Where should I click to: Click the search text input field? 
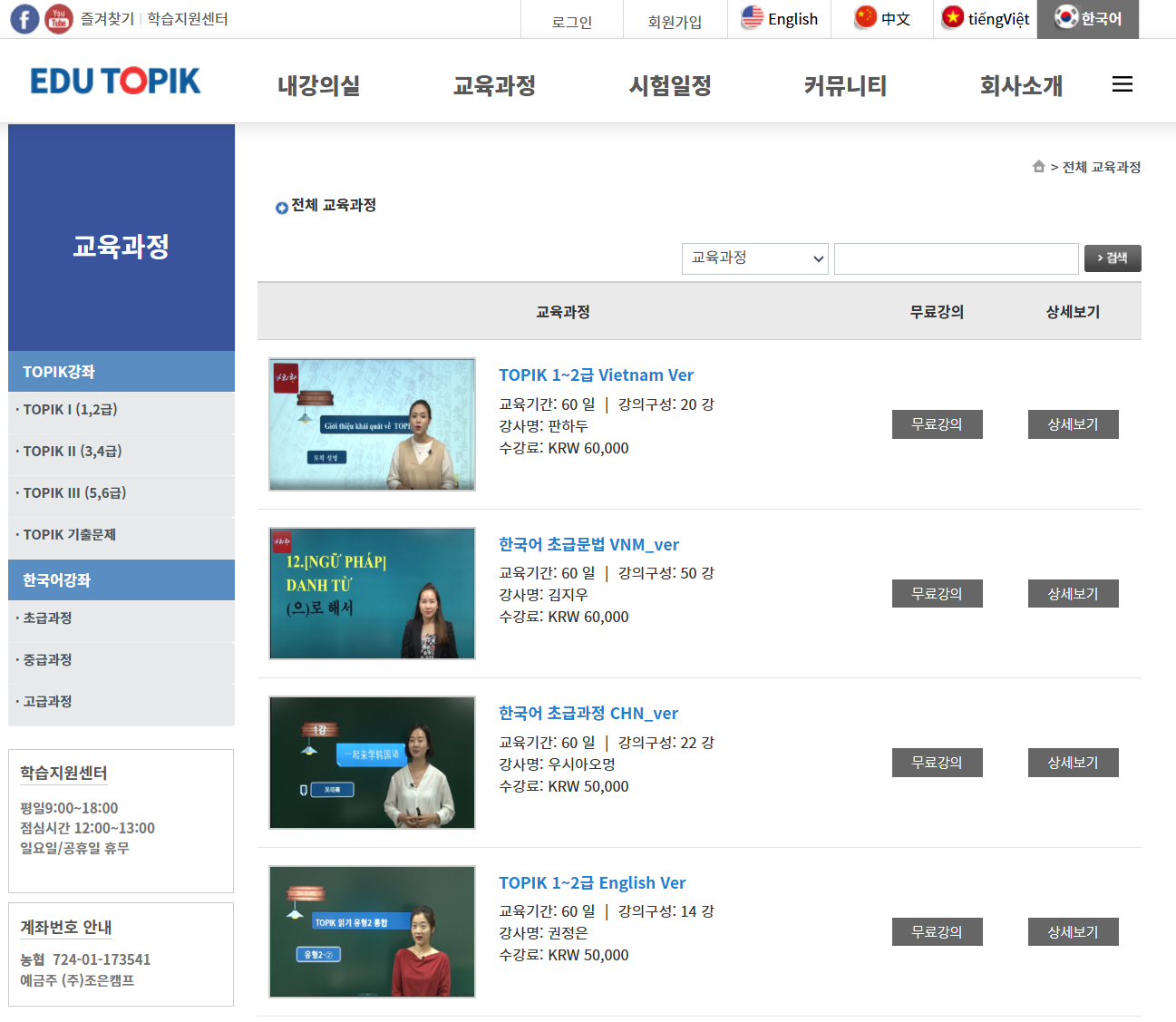(x=956, y=258)
